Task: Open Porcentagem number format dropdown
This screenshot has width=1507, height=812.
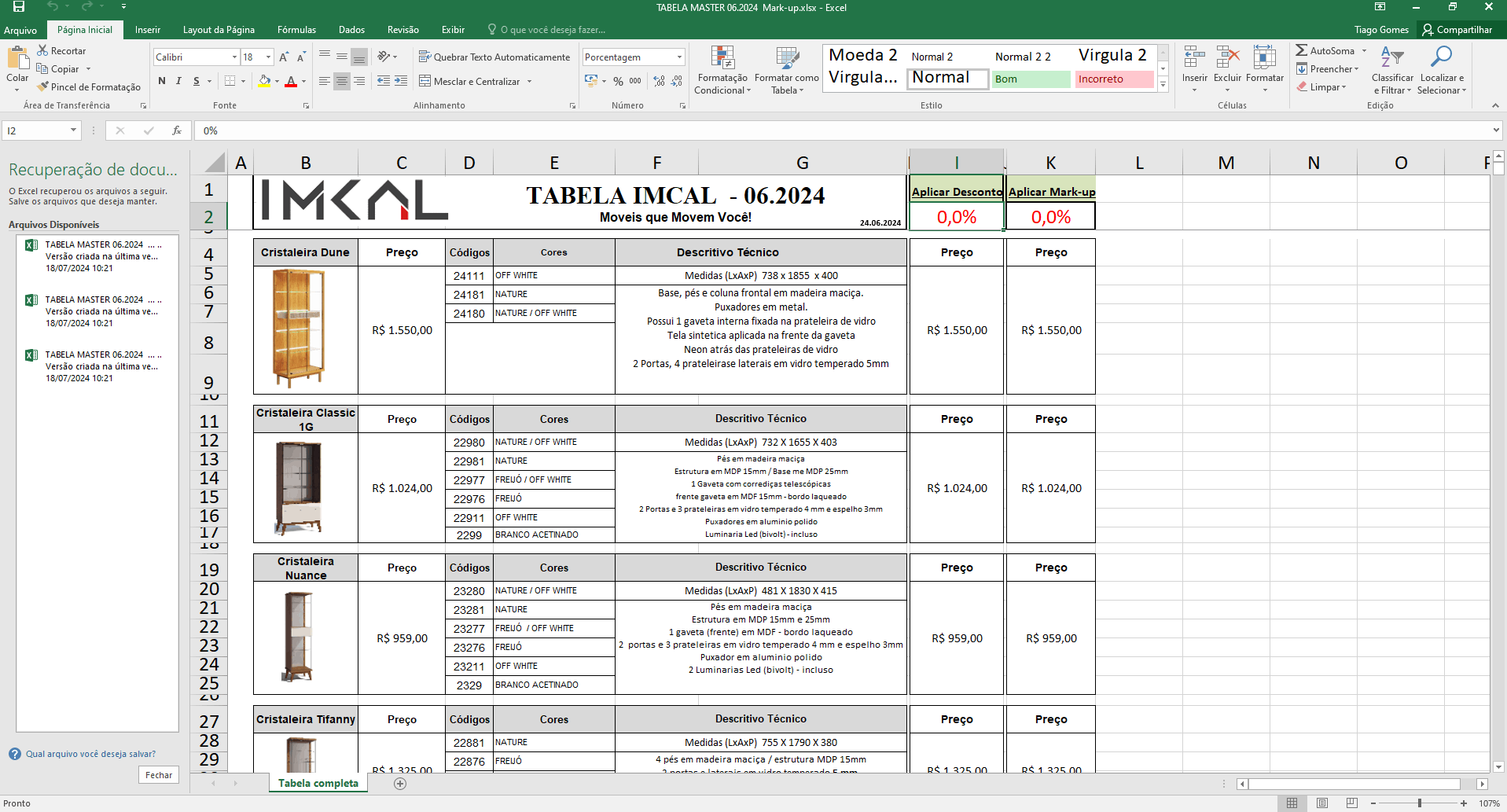Action: (679, 57)
